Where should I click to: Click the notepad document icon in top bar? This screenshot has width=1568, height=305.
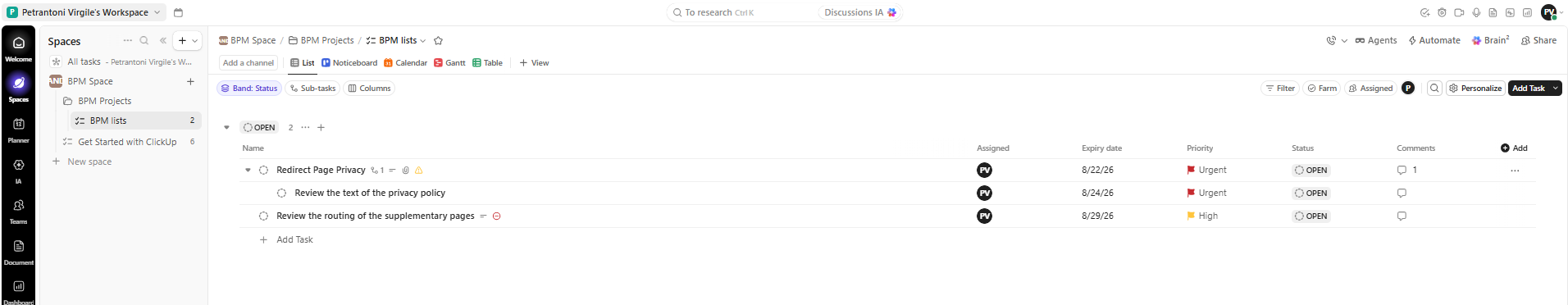[1493, 12]
